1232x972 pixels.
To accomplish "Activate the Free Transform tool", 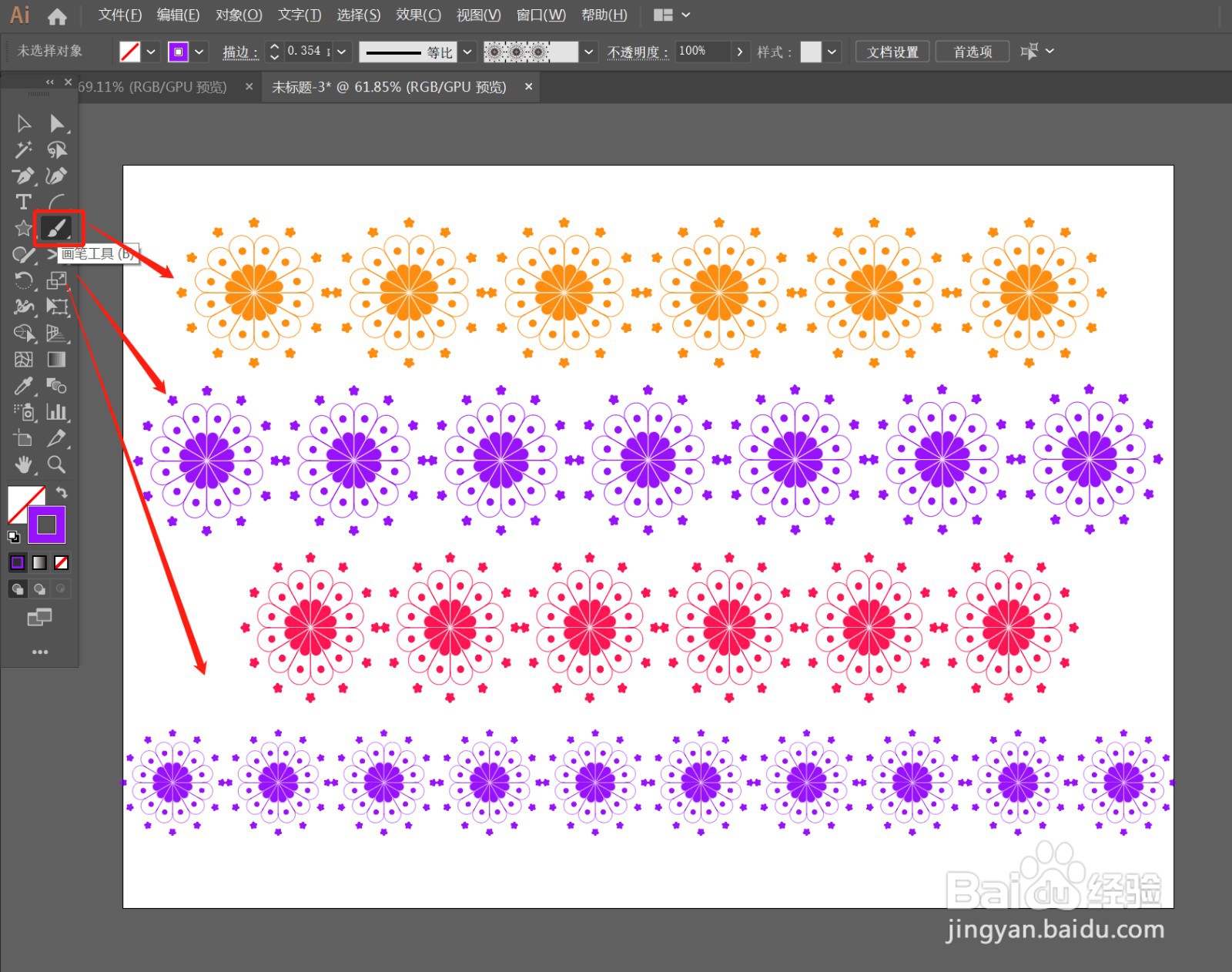I will pos(56,307).
